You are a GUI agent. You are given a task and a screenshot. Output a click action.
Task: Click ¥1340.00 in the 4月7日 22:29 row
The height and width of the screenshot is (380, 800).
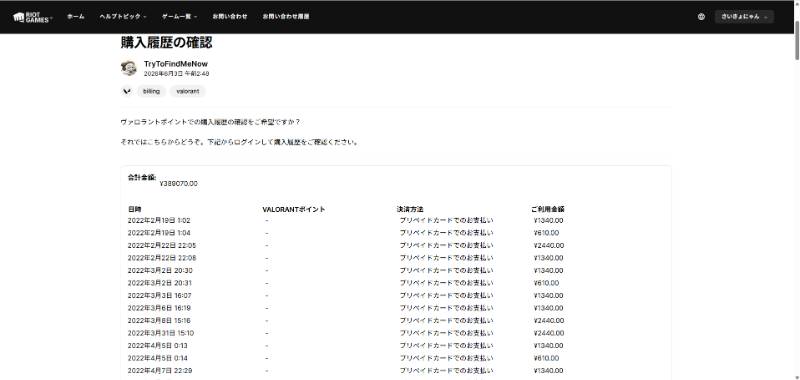548,370
